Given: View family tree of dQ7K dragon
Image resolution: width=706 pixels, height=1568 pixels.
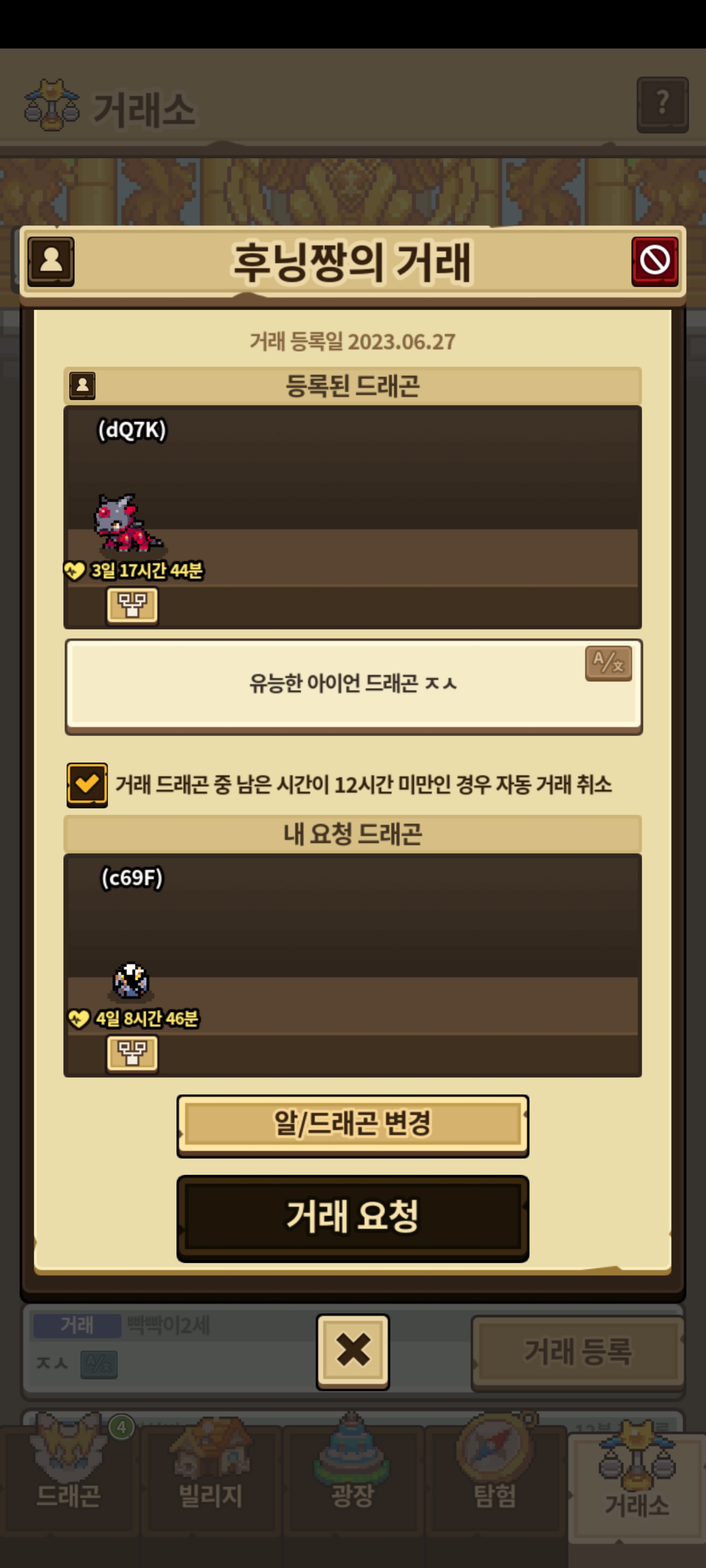Looking at the screenshot, I should [x=132, y=606].
